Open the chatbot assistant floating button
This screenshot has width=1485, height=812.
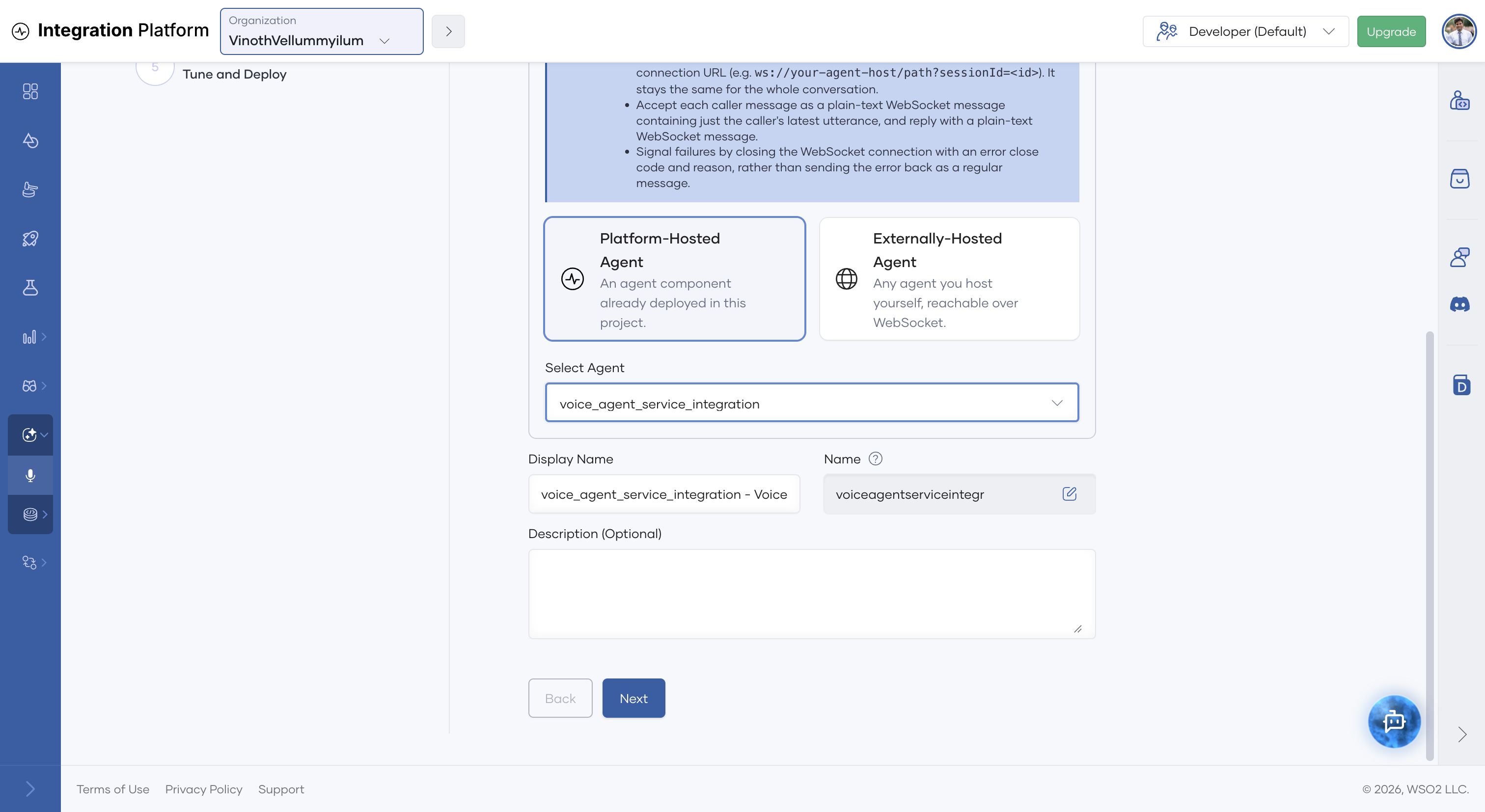pos(1394,721)
